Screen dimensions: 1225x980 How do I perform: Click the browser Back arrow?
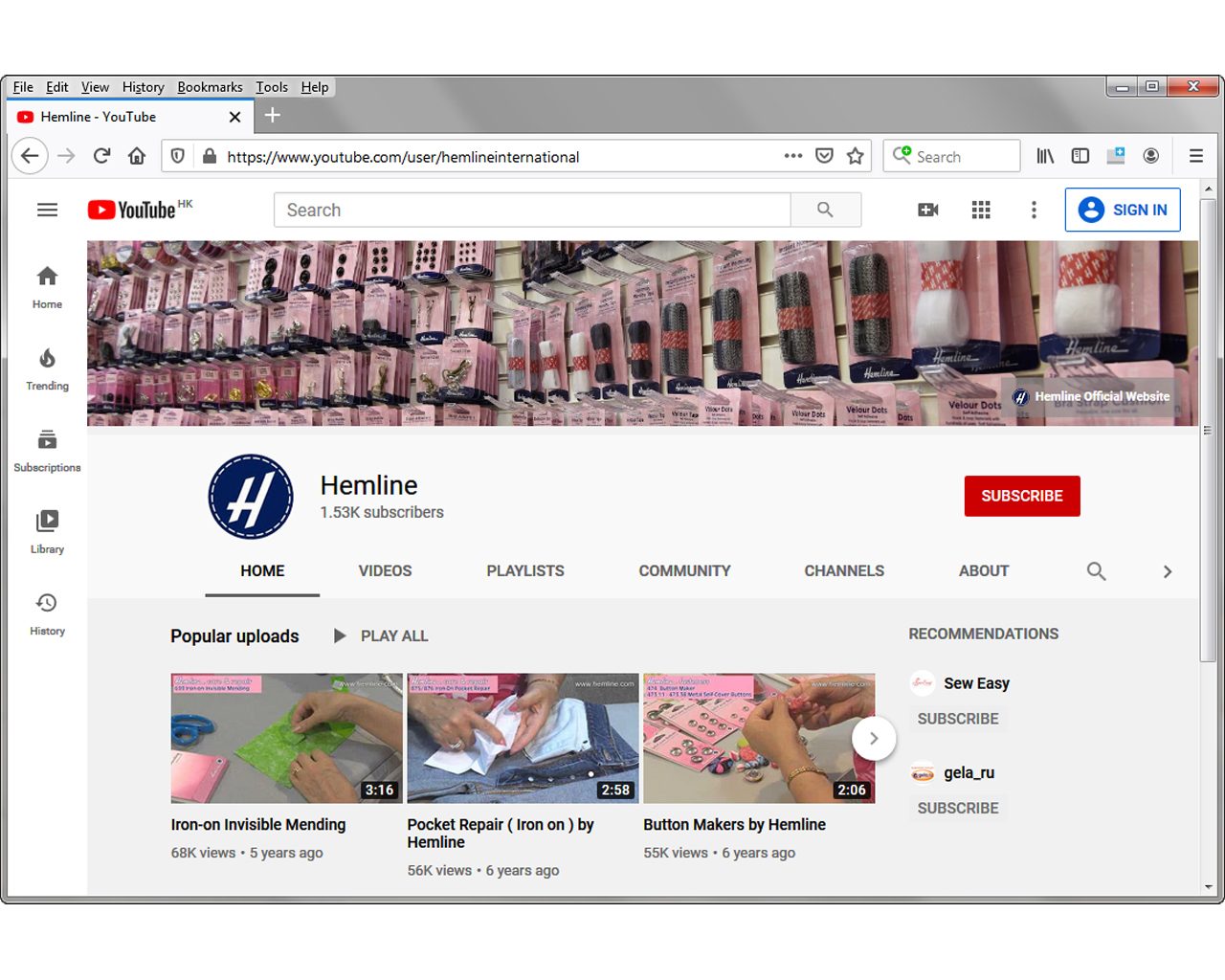tap(30, 156)
